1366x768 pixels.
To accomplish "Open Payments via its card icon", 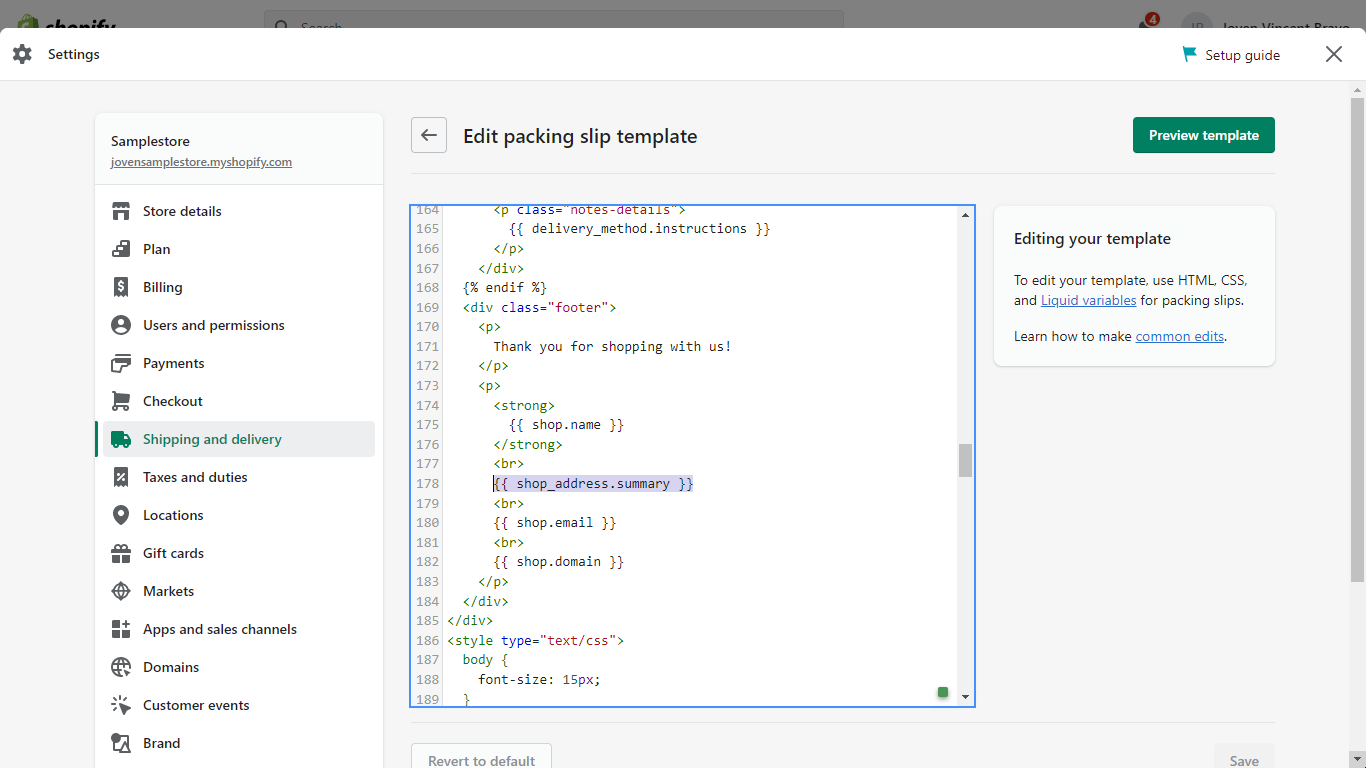I will [121, 363].
